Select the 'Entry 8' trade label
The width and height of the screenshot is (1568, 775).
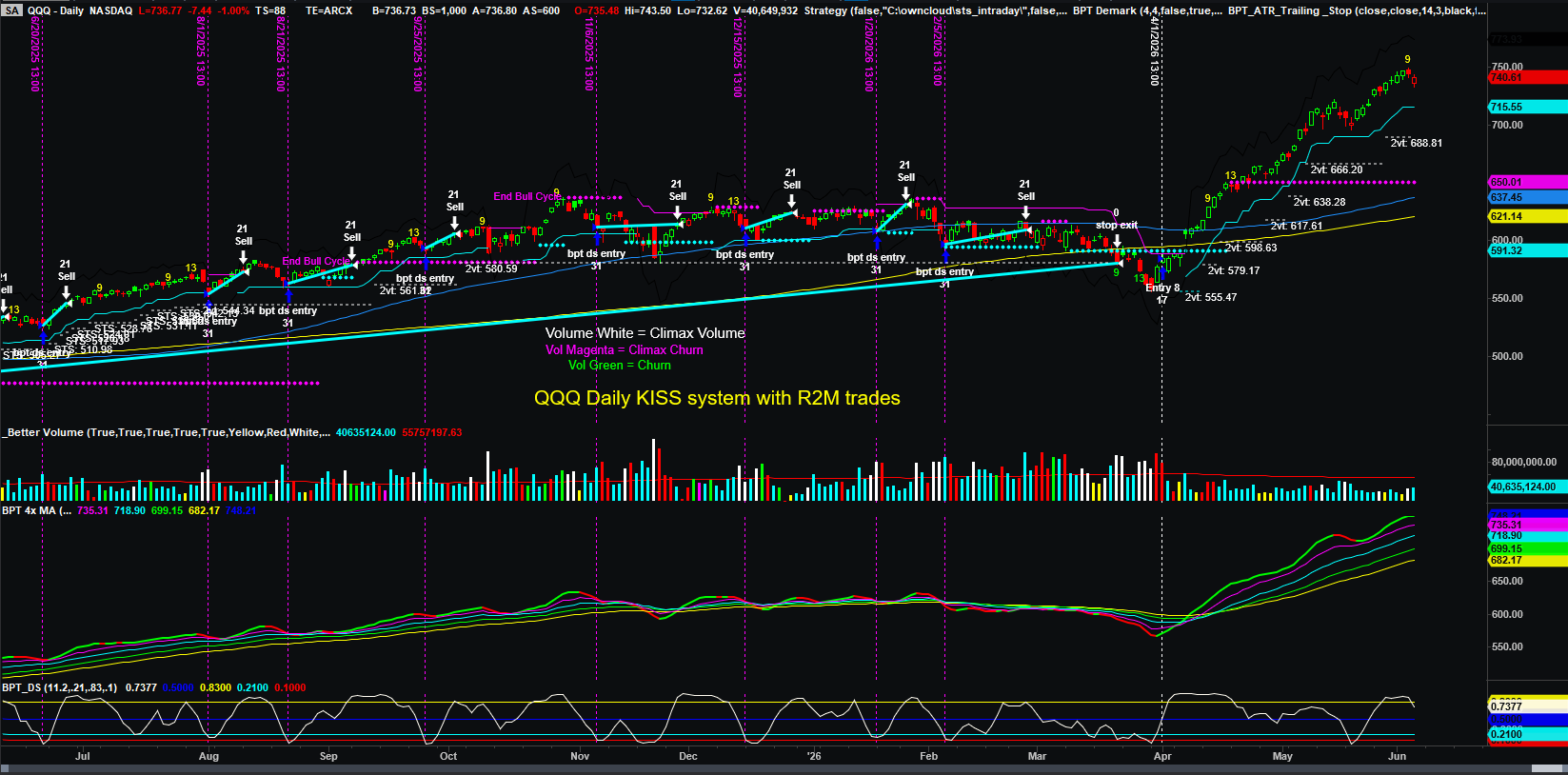click(x=1162, y=288)
